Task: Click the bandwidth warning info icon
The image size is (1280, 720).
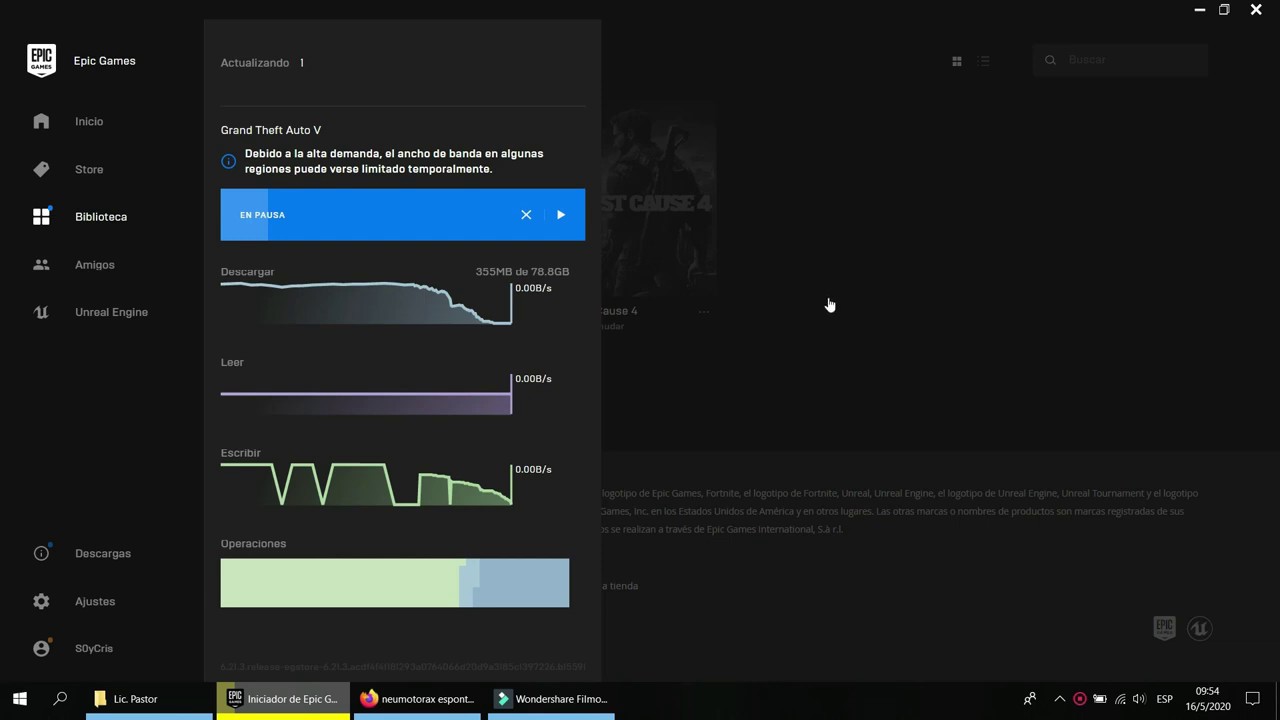Action: [x=229, y=161]
